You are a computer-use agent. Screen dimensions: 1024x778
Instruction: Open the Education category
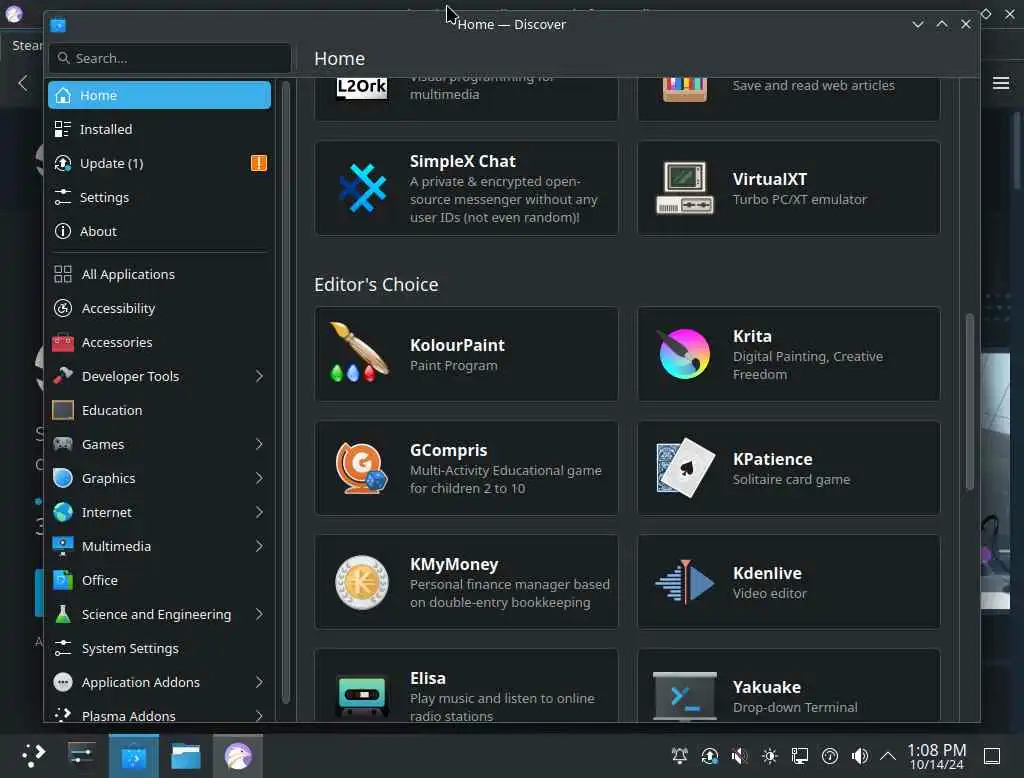point(159,410)
